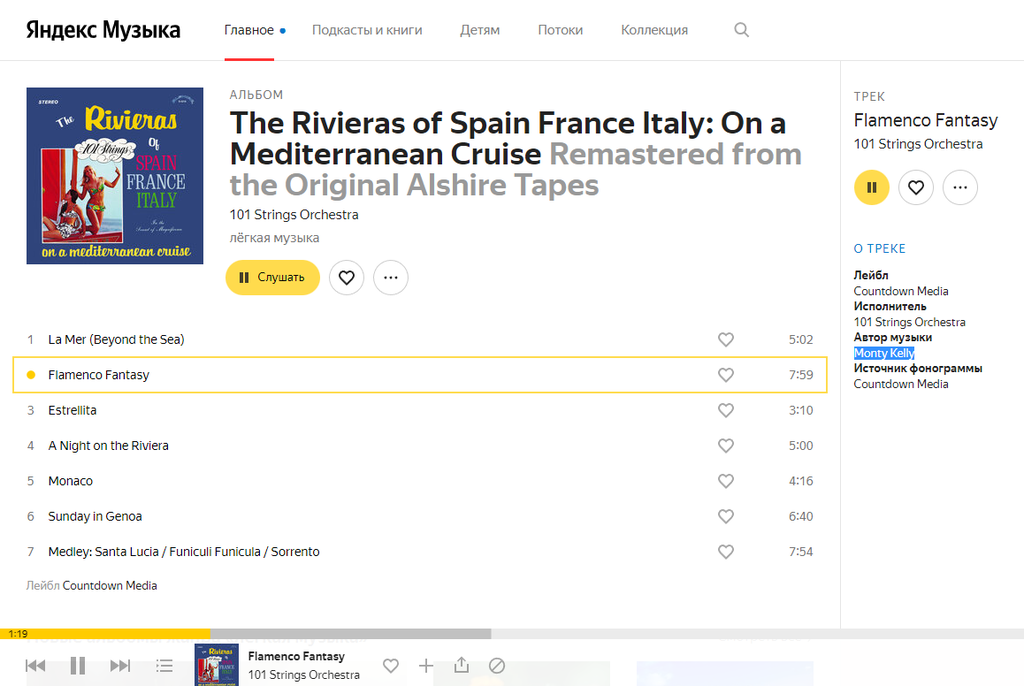Like the Santa Lucia medley track
The height and width of the screenshot is (686, 1024).
[x=726, y=551]
